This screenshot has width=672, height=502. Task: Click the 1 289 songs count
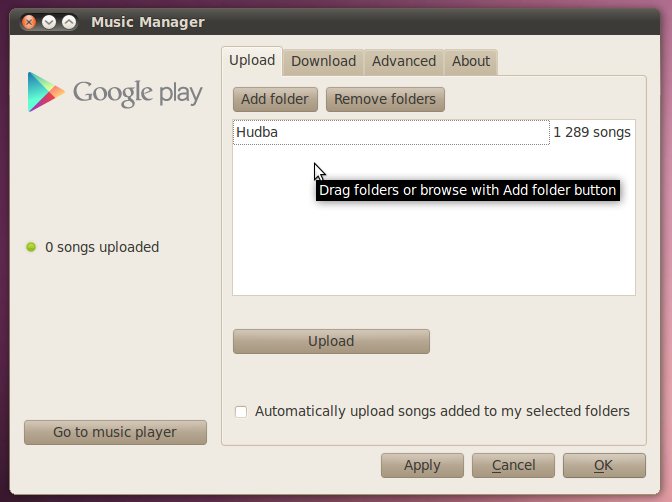point(592,132)
